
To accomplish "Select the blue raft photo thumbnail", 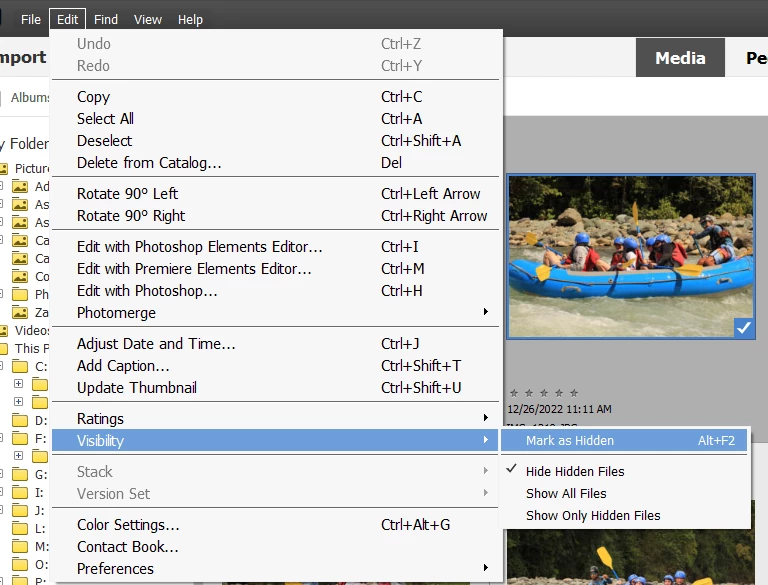I will 631,256.
